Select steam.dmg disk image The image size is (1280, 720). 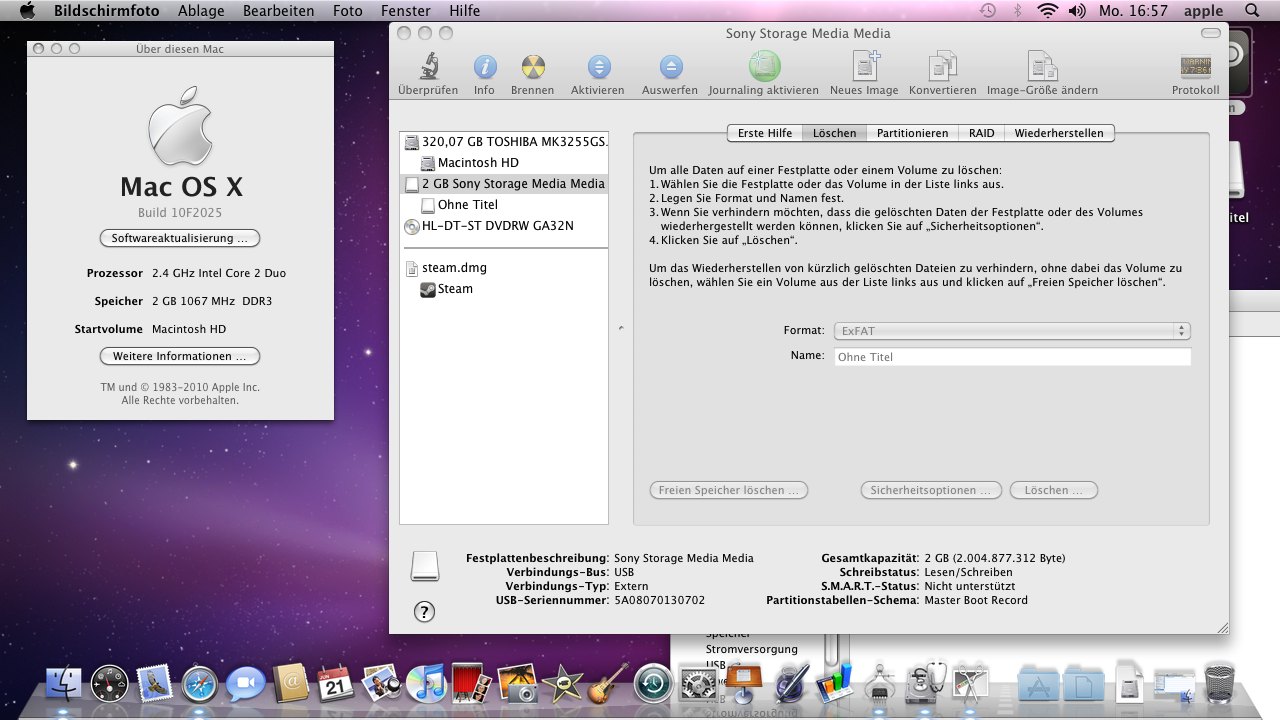(x=504, y=267)
